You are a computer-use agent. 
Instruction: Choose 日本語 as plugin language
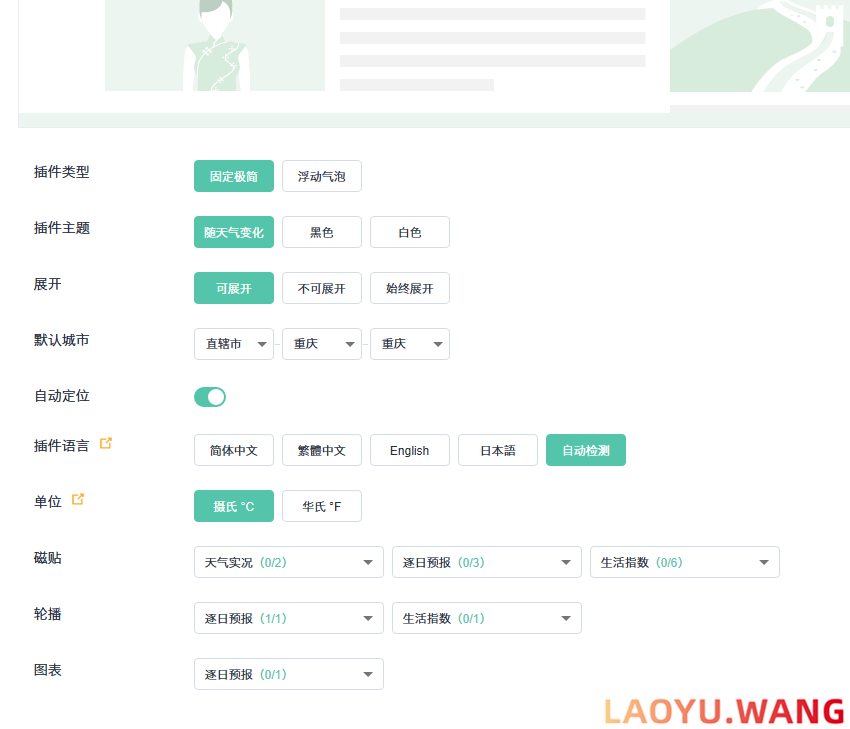pos(497,450)
